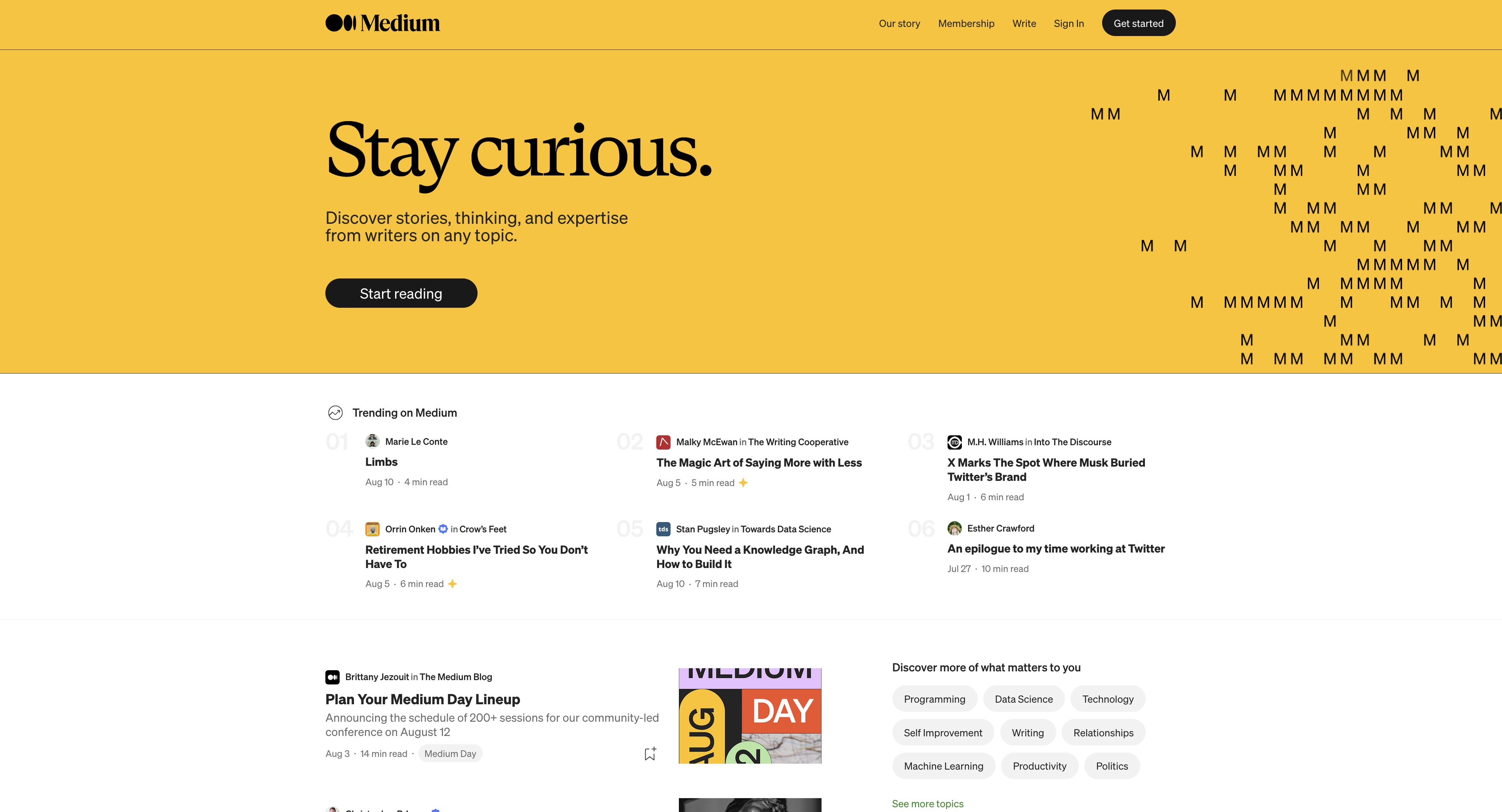
Task: Open the Our story menu item
Action: point(899,23)
